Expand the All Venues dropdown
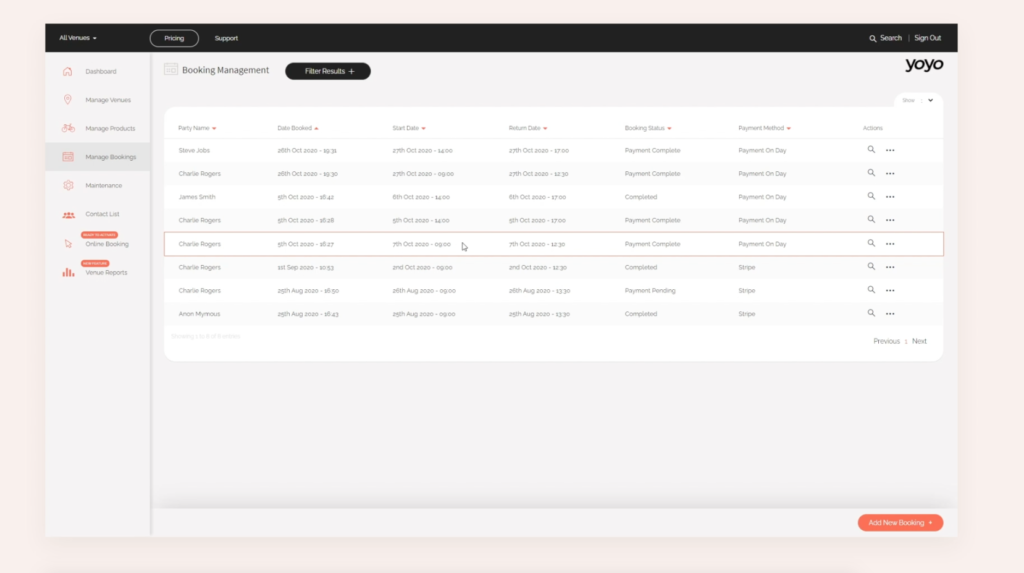This screenshot has width=1024, height=573. (78, 38)
